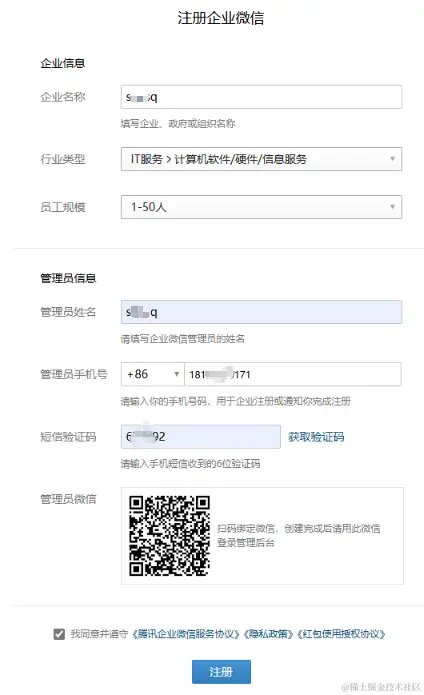Click the 短信验证码 input field
The width and height of the screenshot is (424, 695).
[201, 437]
